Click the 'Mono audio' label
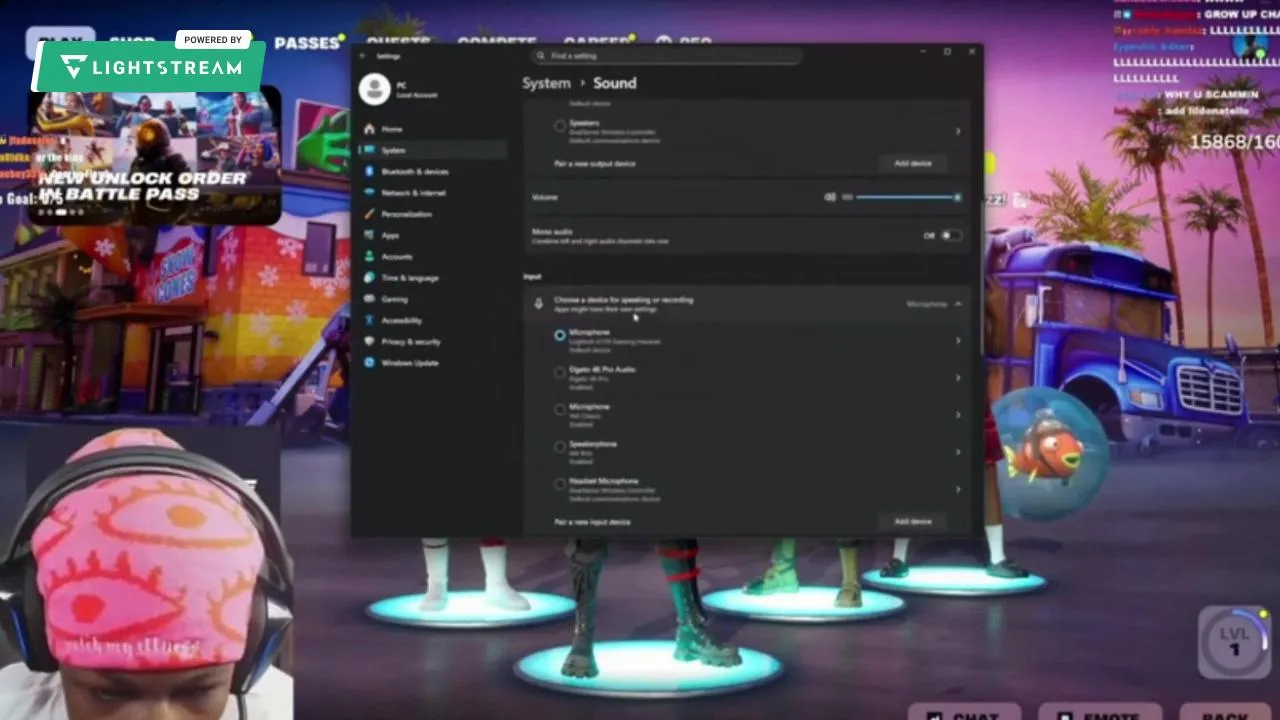Viewport: 1280px width, 720px height. point(552,231)
